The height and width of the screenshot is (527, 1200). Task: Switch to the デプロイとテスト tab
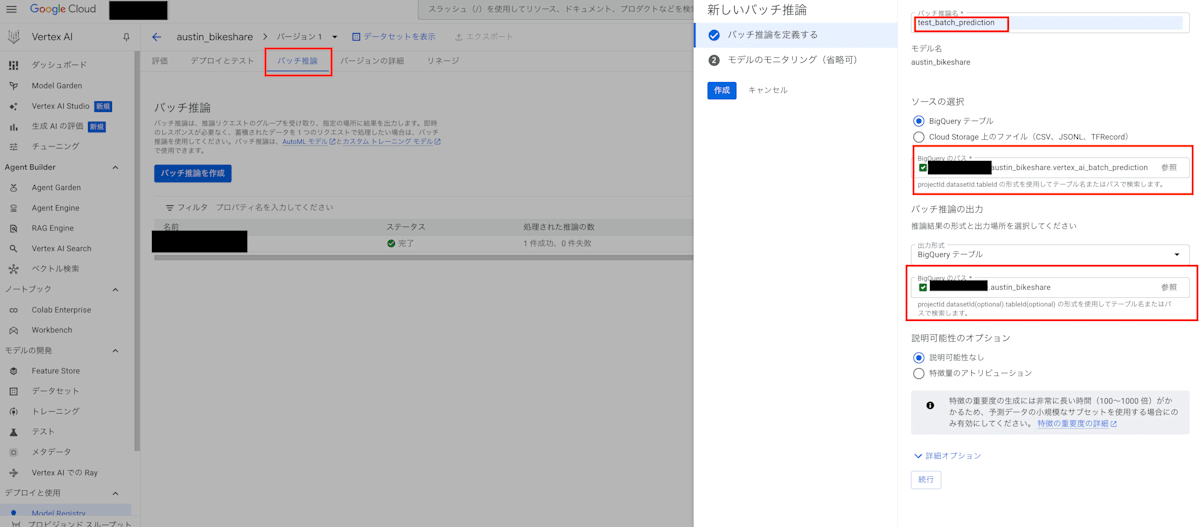pyautogui.click(x=222, y=61)
